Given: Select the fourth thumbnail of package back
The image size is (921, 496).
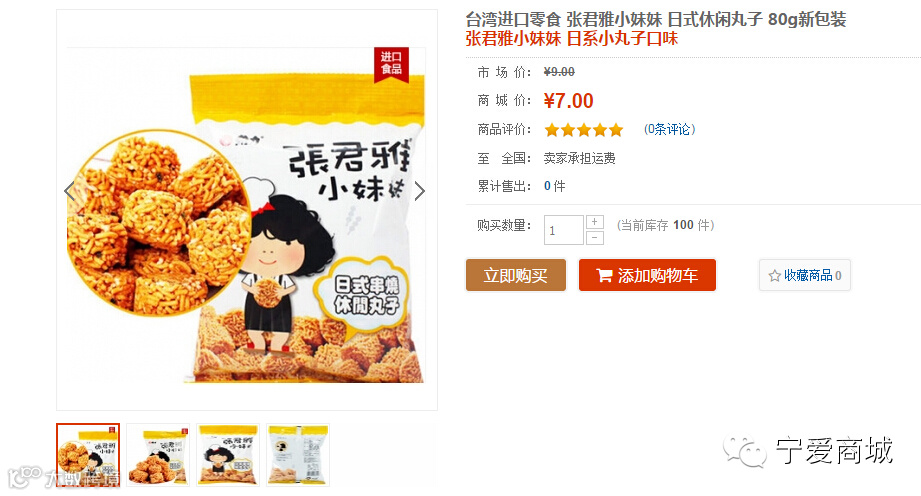Looking at the screenshot, I should click(x=298, y=454).
